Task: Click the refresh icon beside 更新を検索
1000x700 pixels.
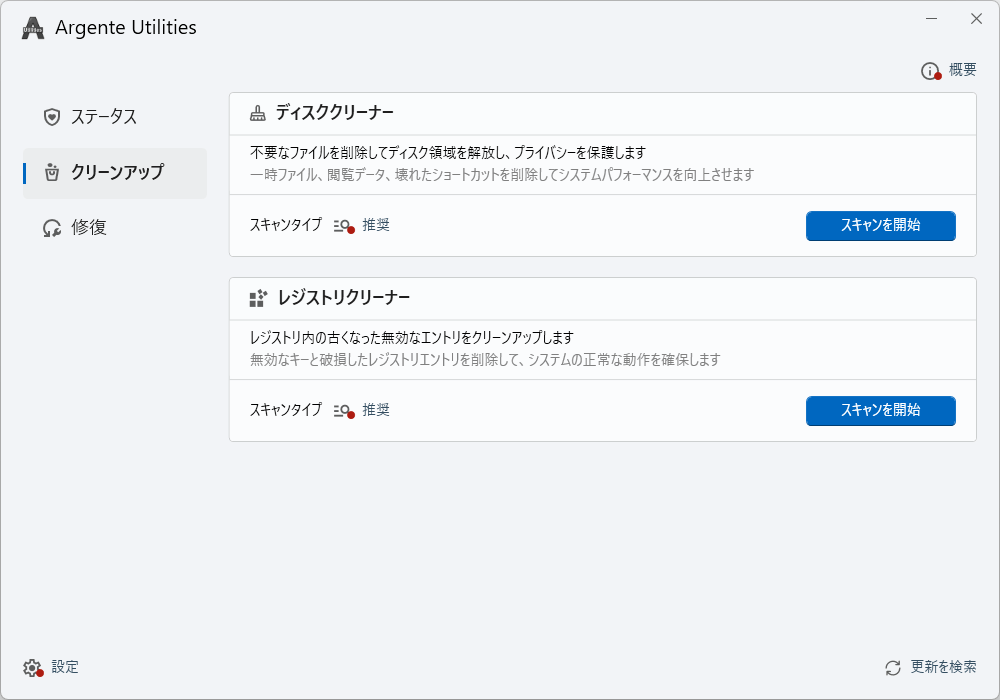Action: 893,667
